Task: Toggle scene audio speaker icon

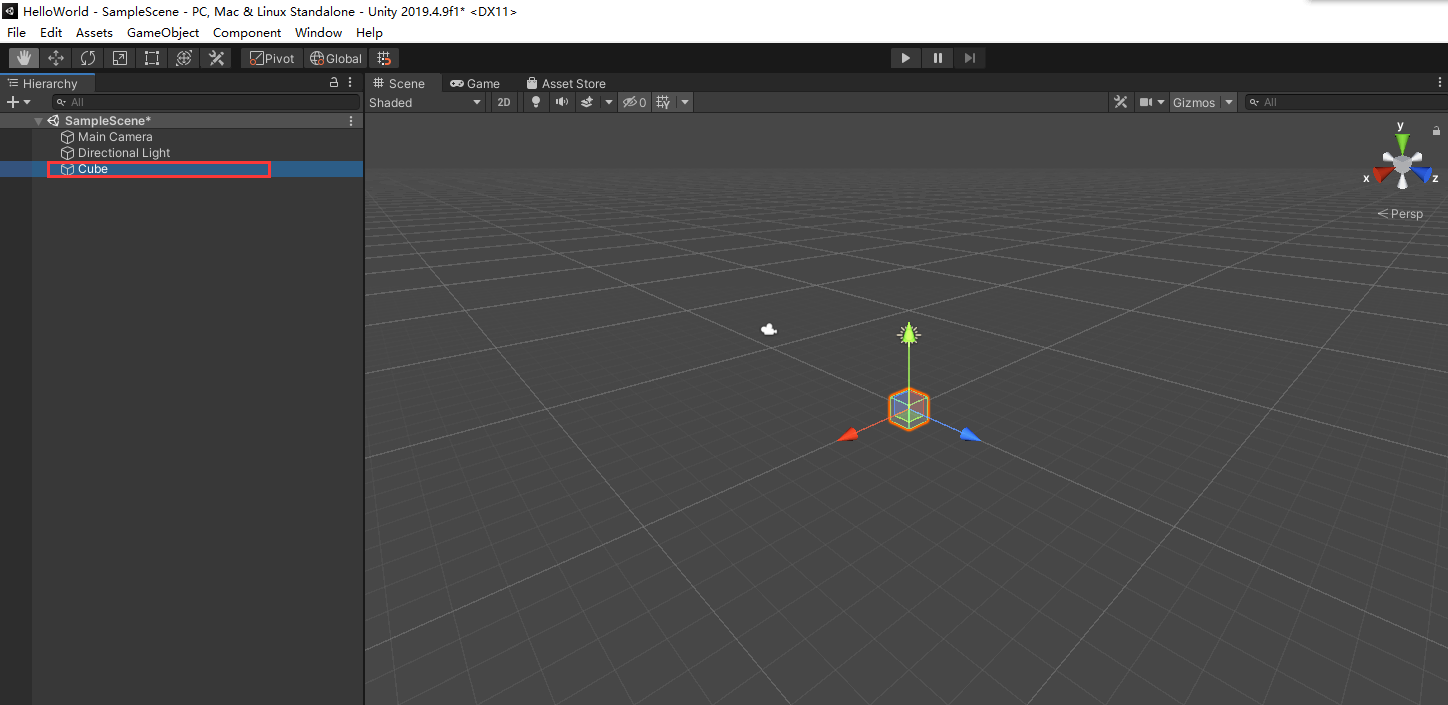Action: [562, 102]
